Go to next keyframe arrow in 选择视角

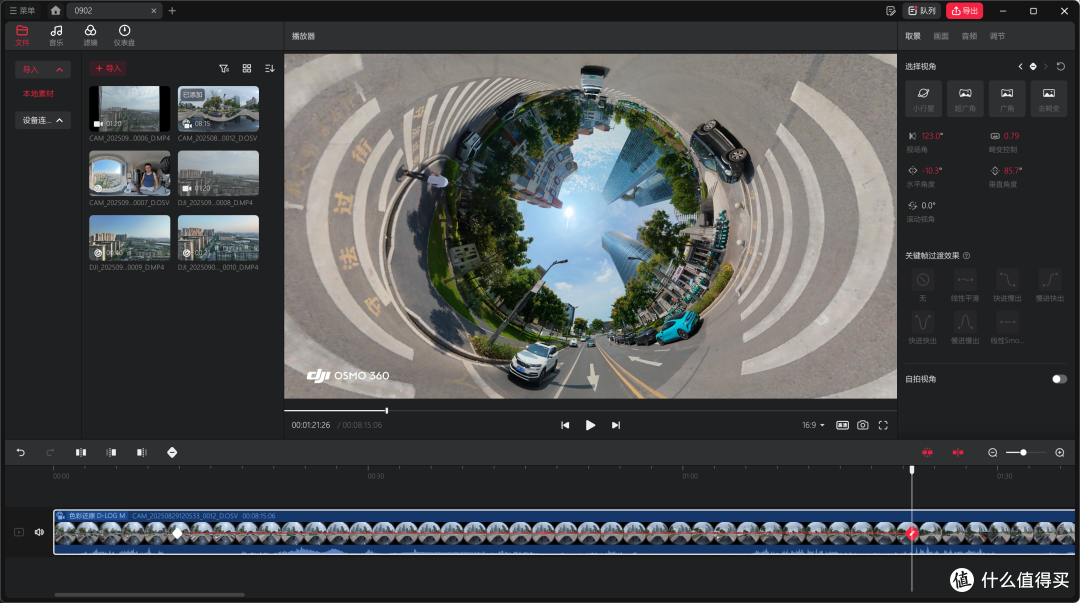pos(1046,67)
